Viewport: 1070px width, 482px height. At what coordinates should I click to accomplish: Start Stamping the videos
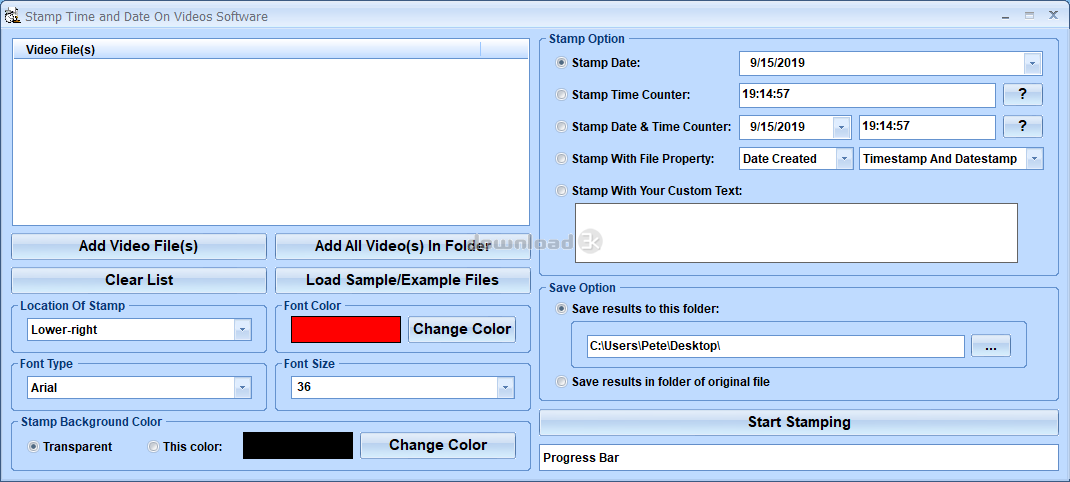point(799,422)
